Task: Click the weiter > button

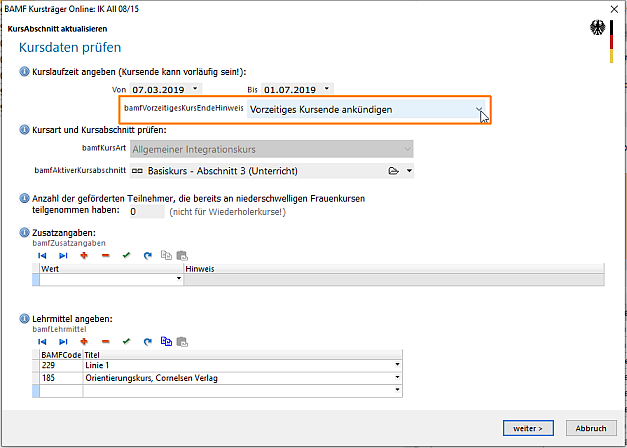Action: (x=528, y=428)
